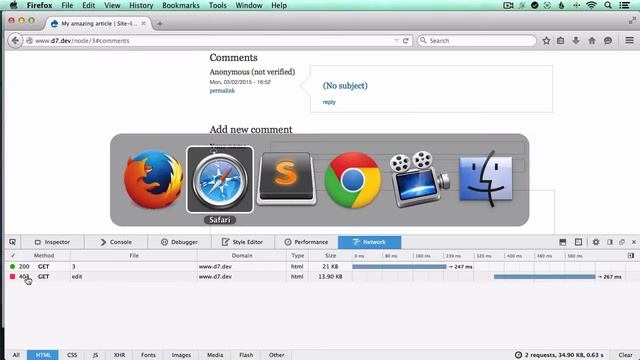Screen dimensions: 640x360
Task: Select the 403 GET edit request row
Action: (x=322, y=276)
